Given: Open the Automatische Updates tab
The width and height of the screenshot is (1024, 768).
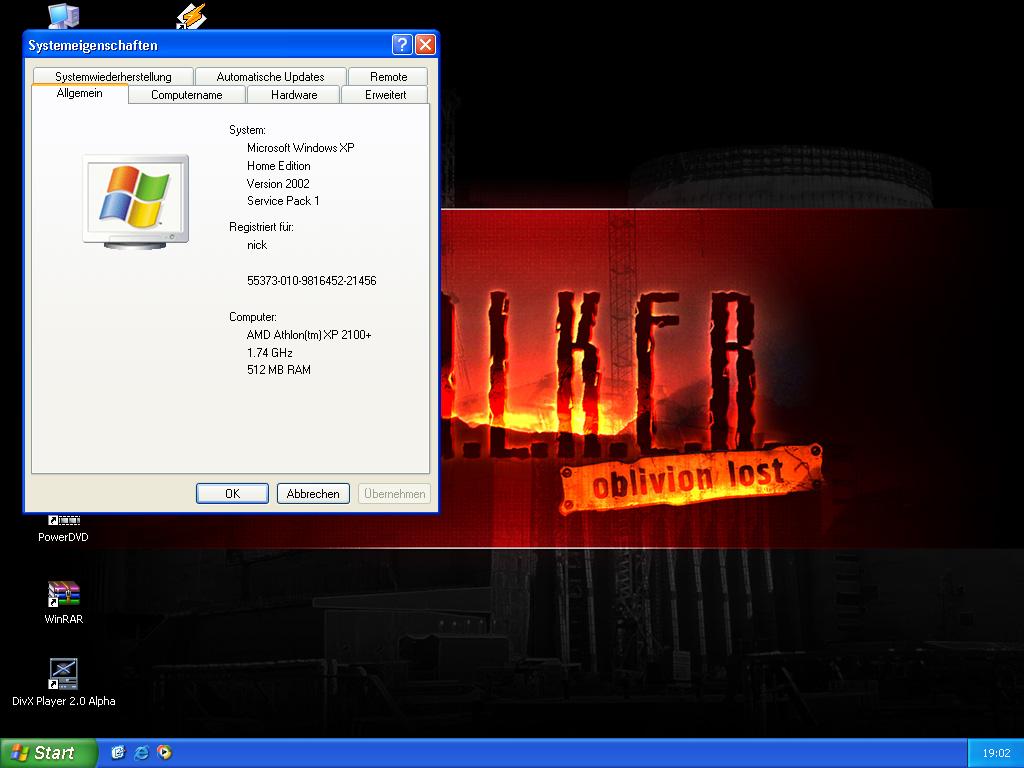Looking at the screenshot, I should [x=270, y=76].
